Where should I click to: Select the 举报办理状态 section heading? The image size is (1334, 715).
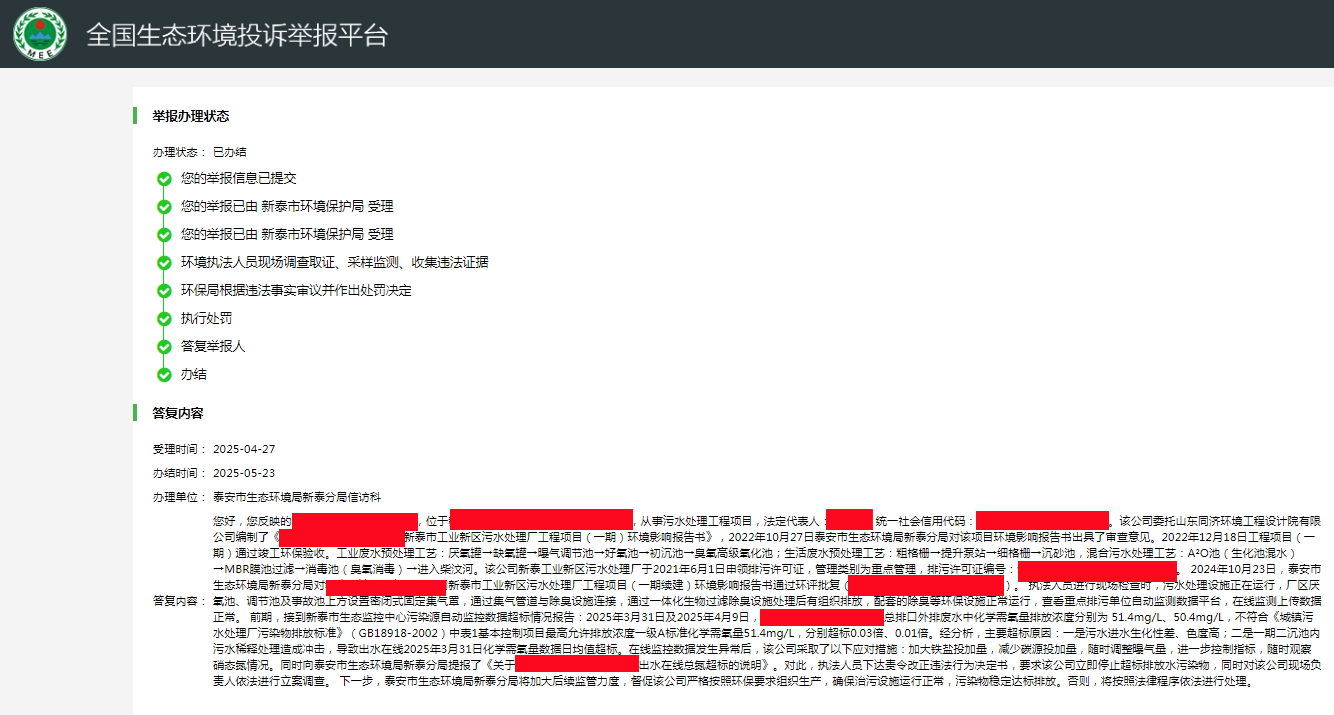[x=190, y=116]
